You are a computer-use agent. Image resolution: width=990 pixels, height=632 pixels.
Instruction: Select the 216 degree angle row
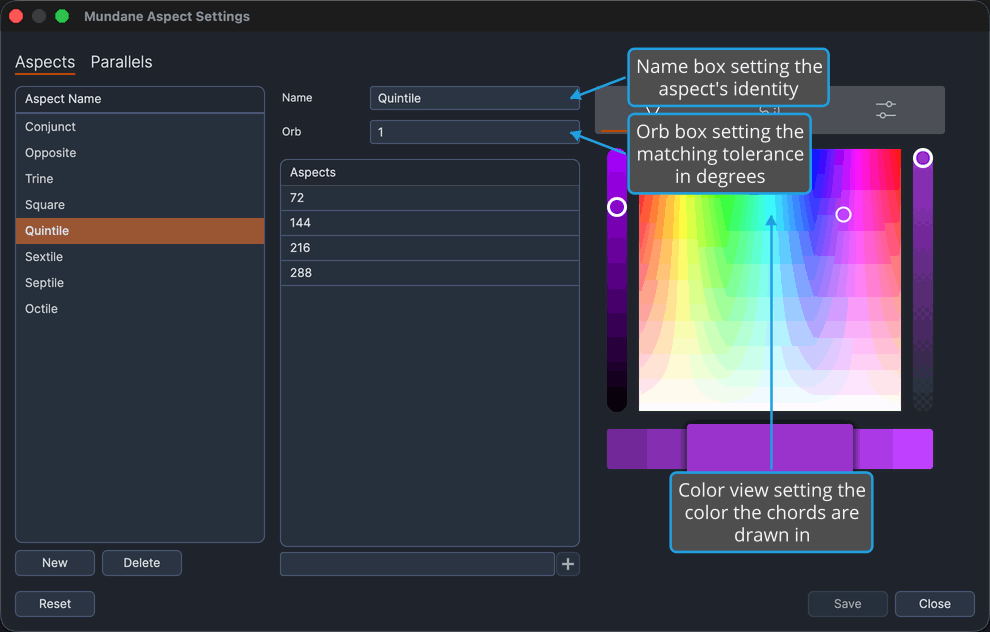click(429, 248)
